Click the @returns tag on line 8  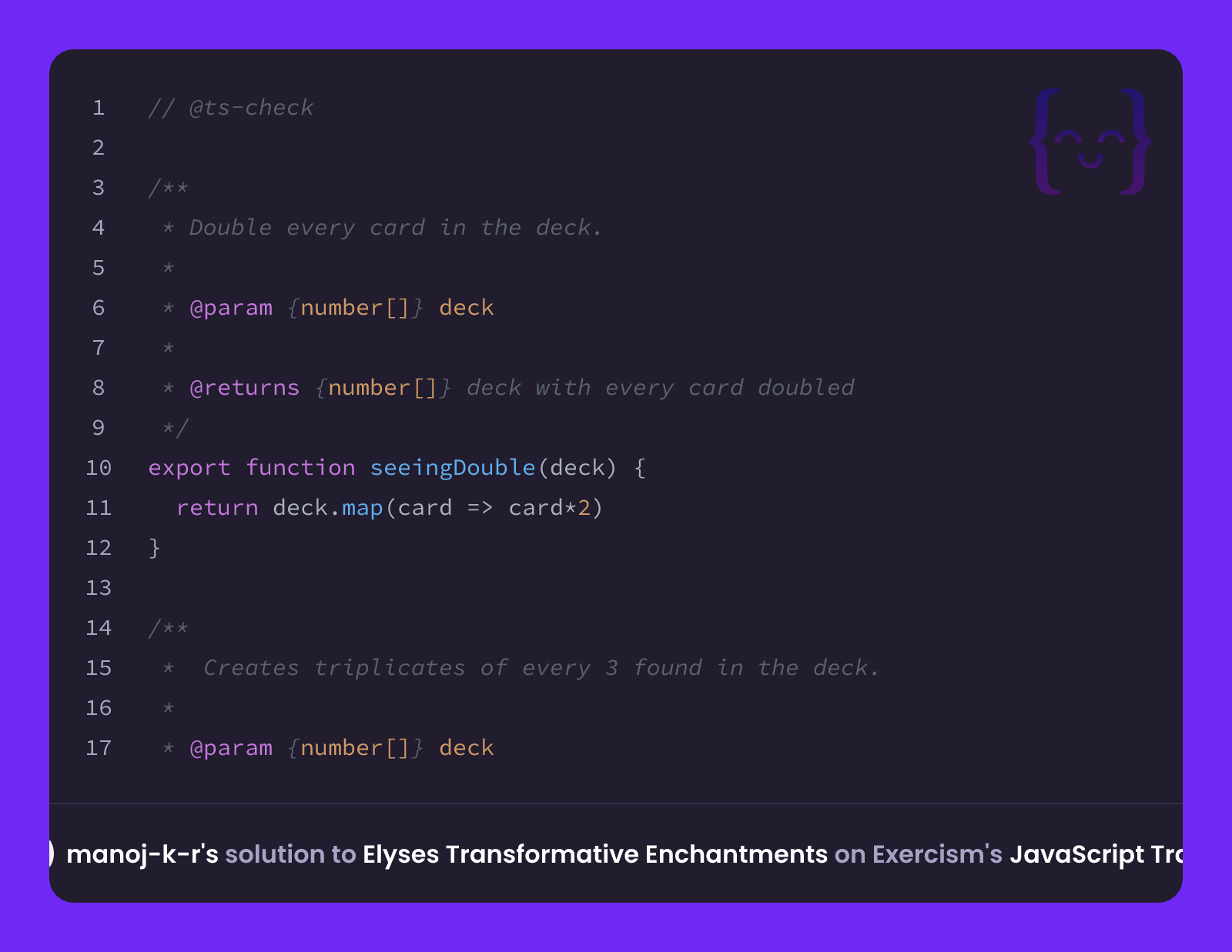pos(245,388)
